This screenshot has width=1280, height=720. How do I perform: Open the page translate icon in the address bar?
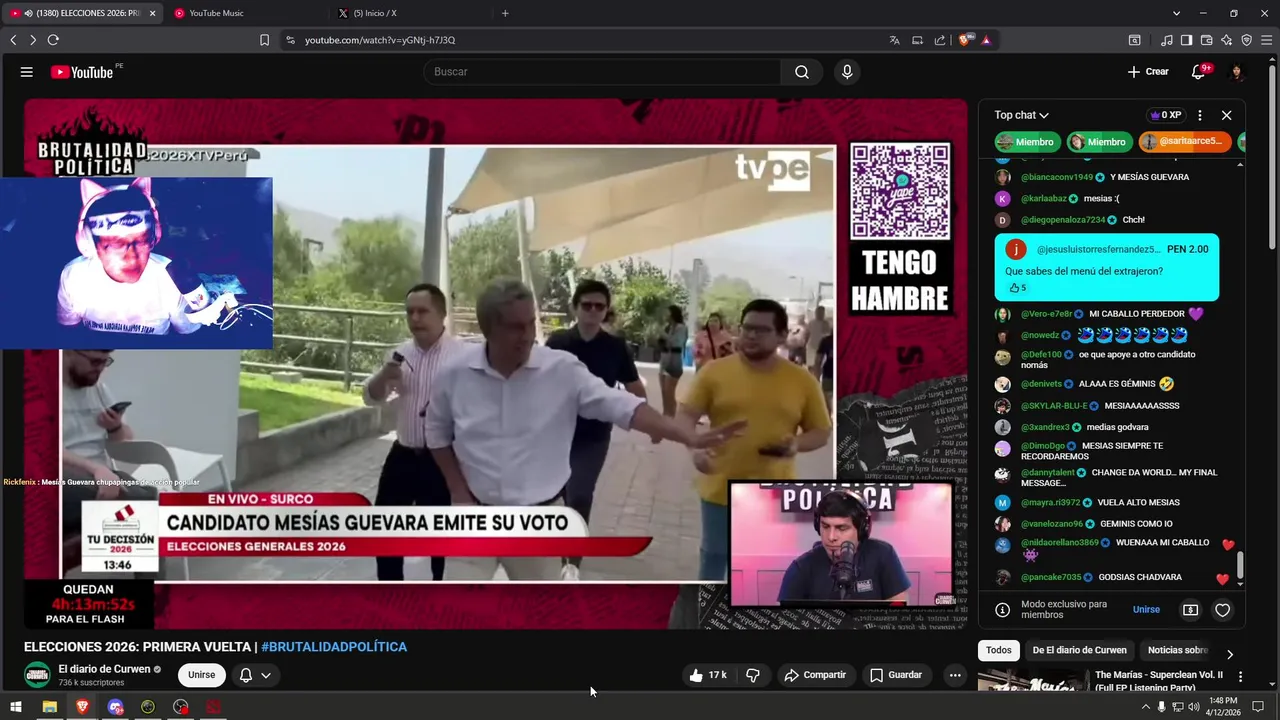coord(894,40)
